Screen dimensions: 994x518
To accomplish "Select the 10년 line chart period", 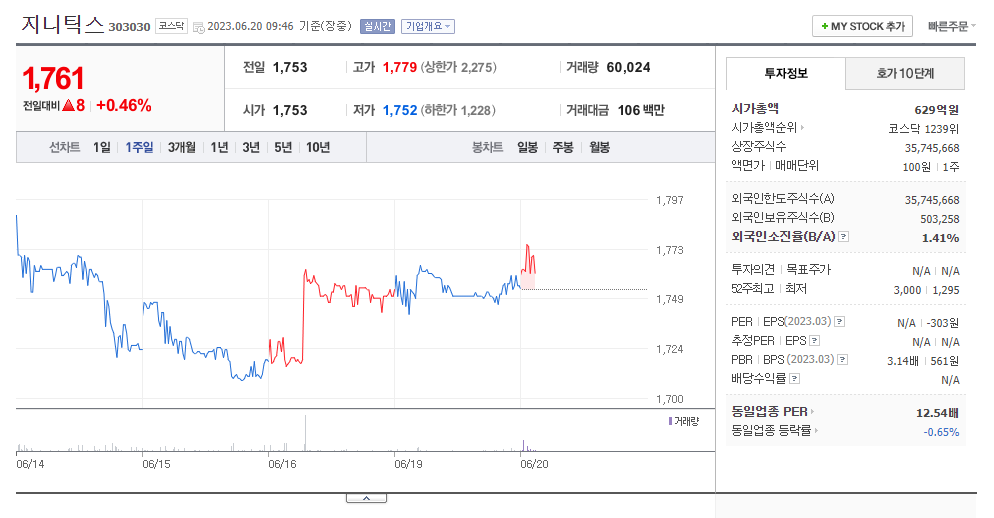I will click(x=318, y=147).
